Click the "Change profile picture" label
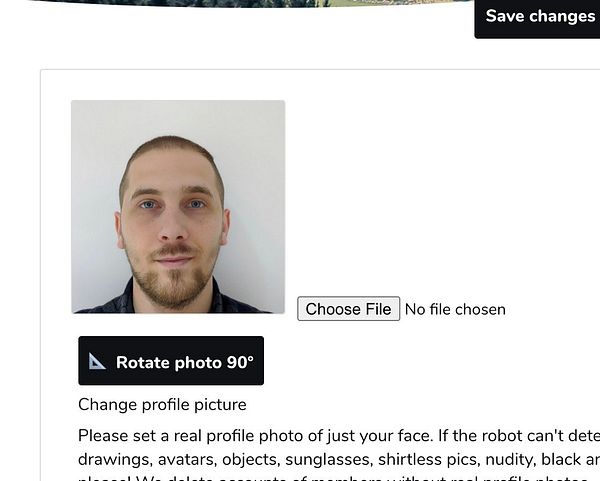The width and height of the screenshot is (600, 481). (x=162, y=405)
